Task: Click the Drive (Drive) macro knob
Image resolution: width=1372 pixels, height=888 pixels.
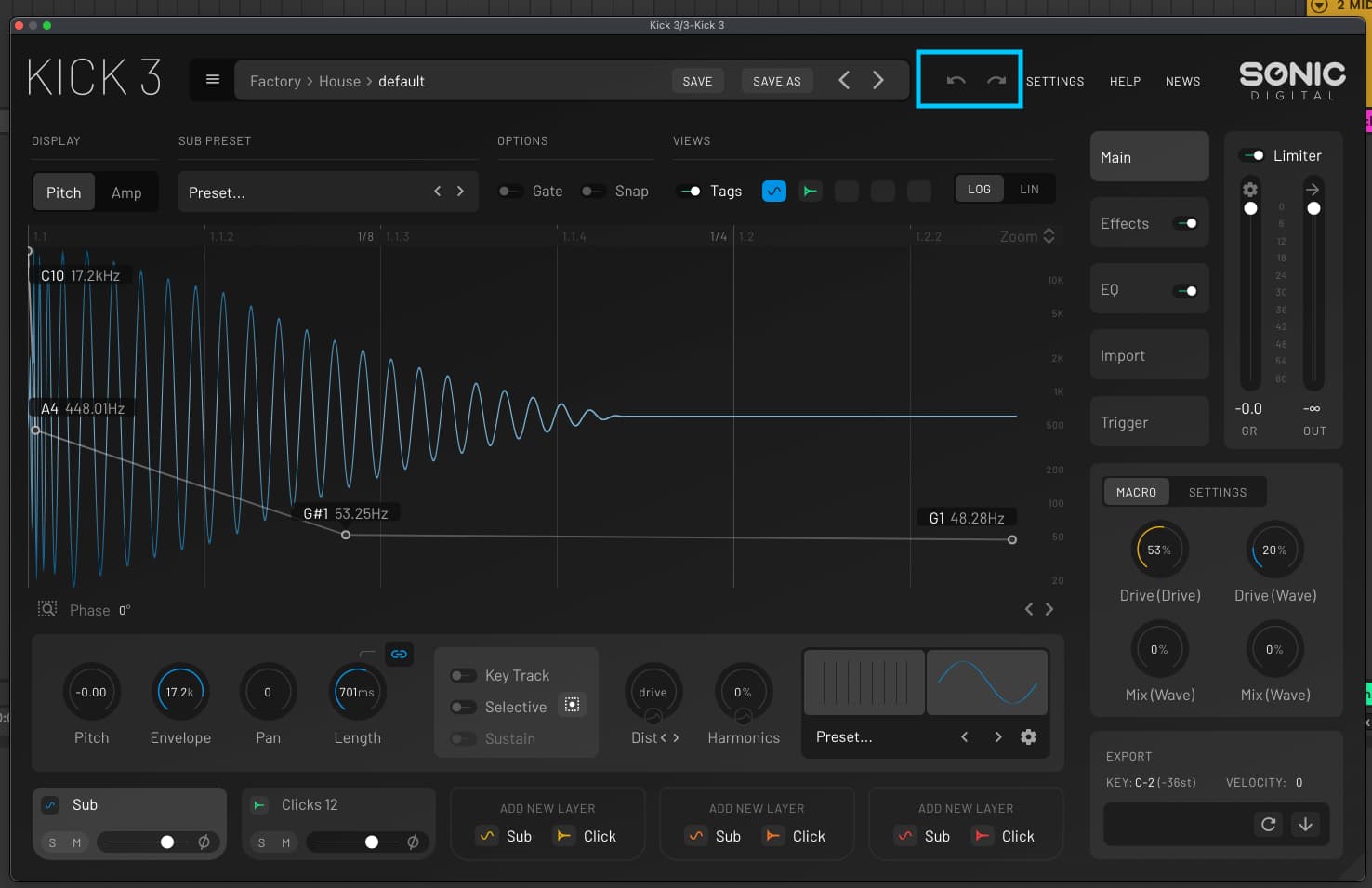Action: point(1159,550)
